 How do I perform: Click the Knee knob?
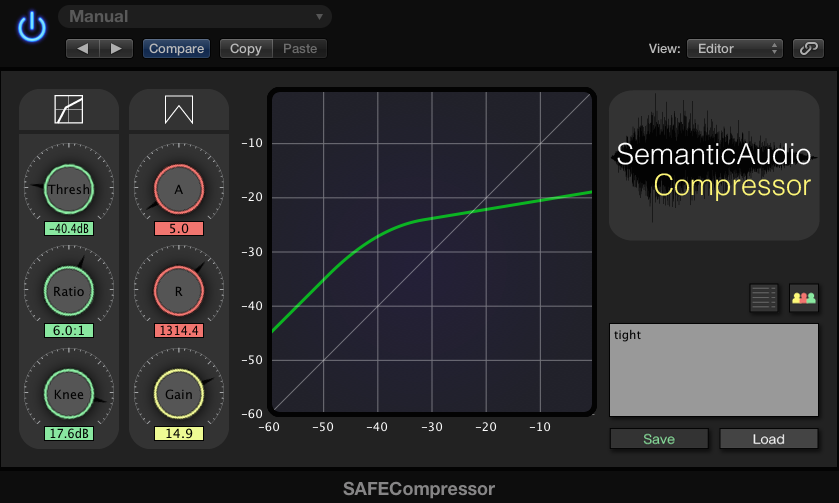point(69,394)
